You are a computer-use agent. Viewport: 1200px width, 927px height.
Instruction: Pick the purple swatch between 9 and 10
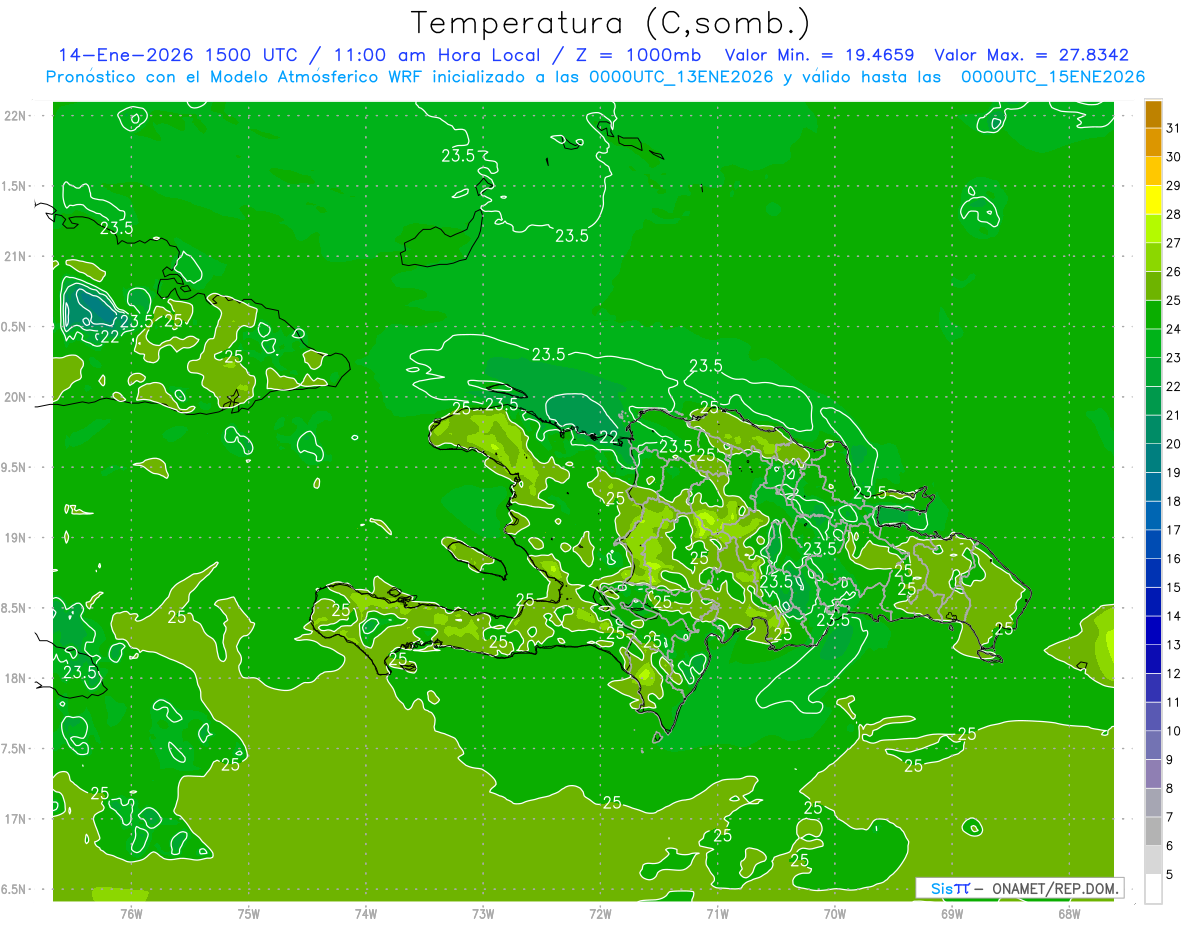point(1153,745)
